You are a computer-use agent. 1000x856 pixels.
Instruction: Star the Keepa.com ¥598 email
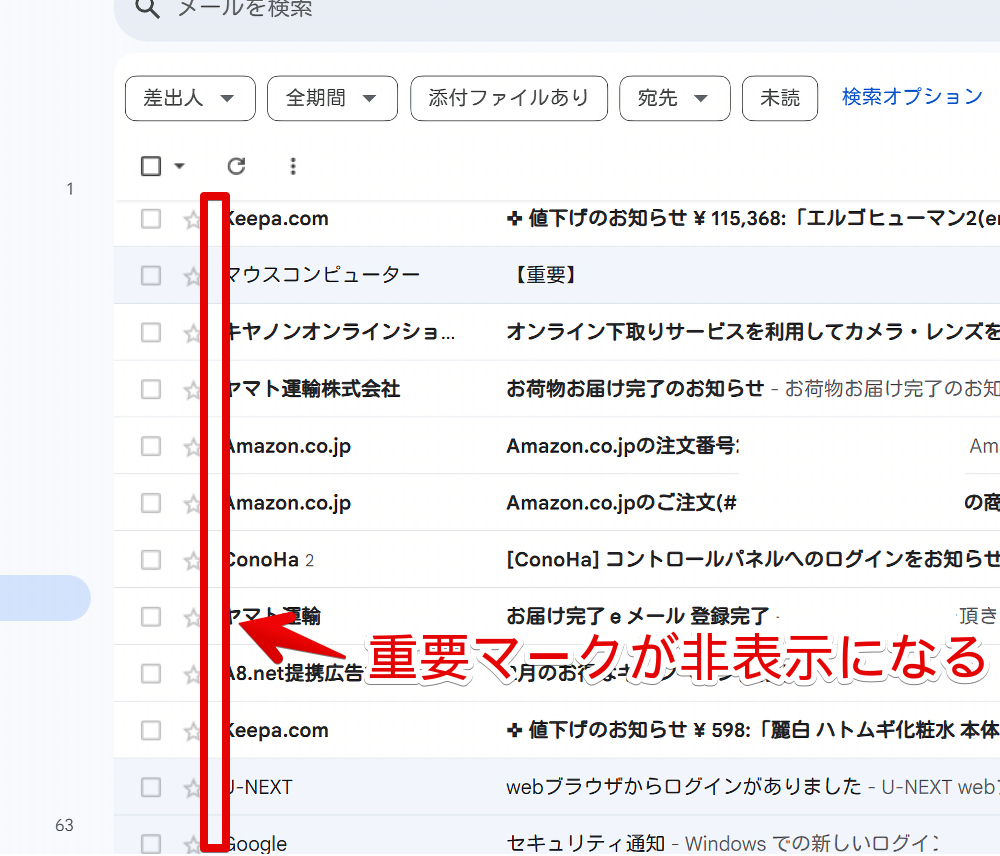click(x=192, y=732)
